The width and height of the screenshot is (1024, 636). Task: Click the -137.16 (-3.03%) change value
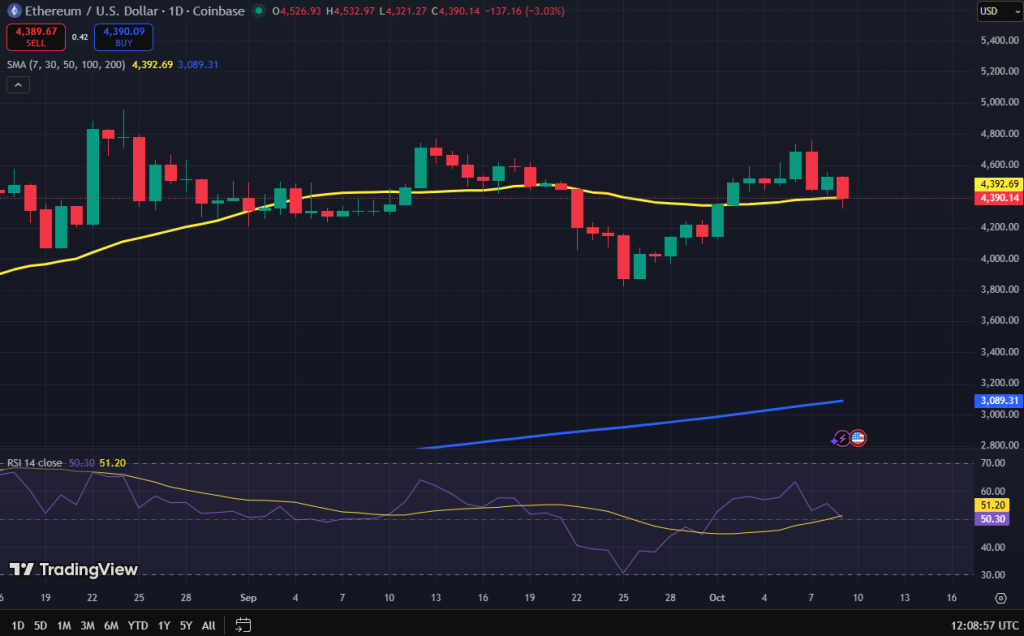point(524,11)
